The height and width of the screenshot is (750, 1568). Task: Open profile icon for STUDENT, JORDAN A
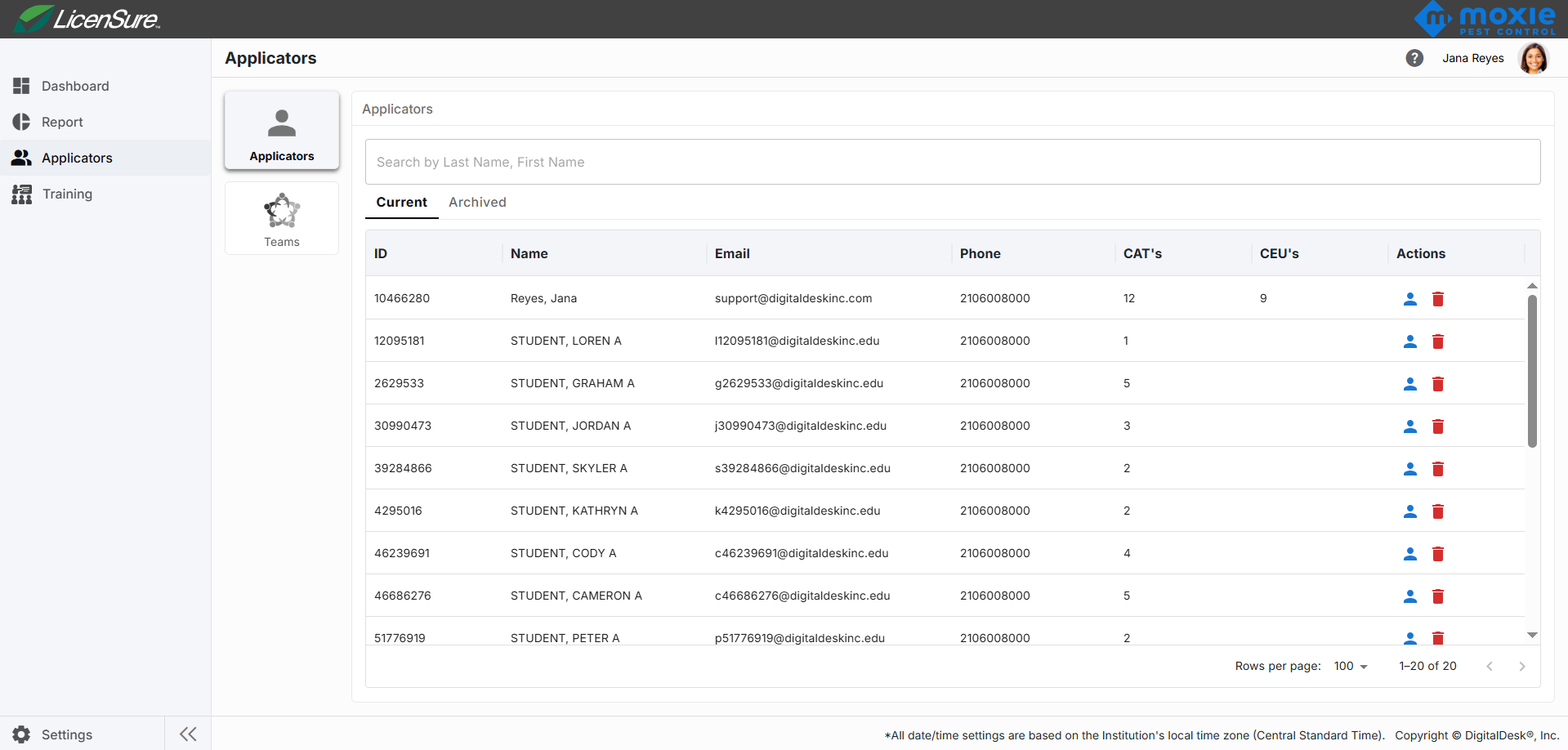1409,426
